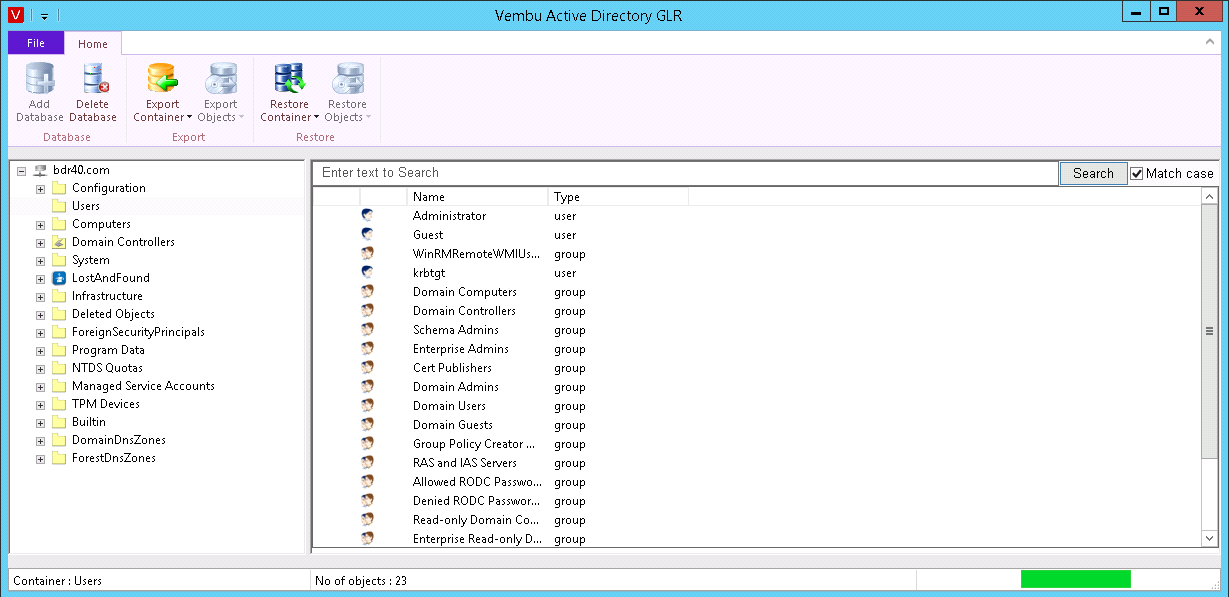Click the Domain Computers group icon
The height and width of the screenshot is (597, 1229).
pos(367,292)
